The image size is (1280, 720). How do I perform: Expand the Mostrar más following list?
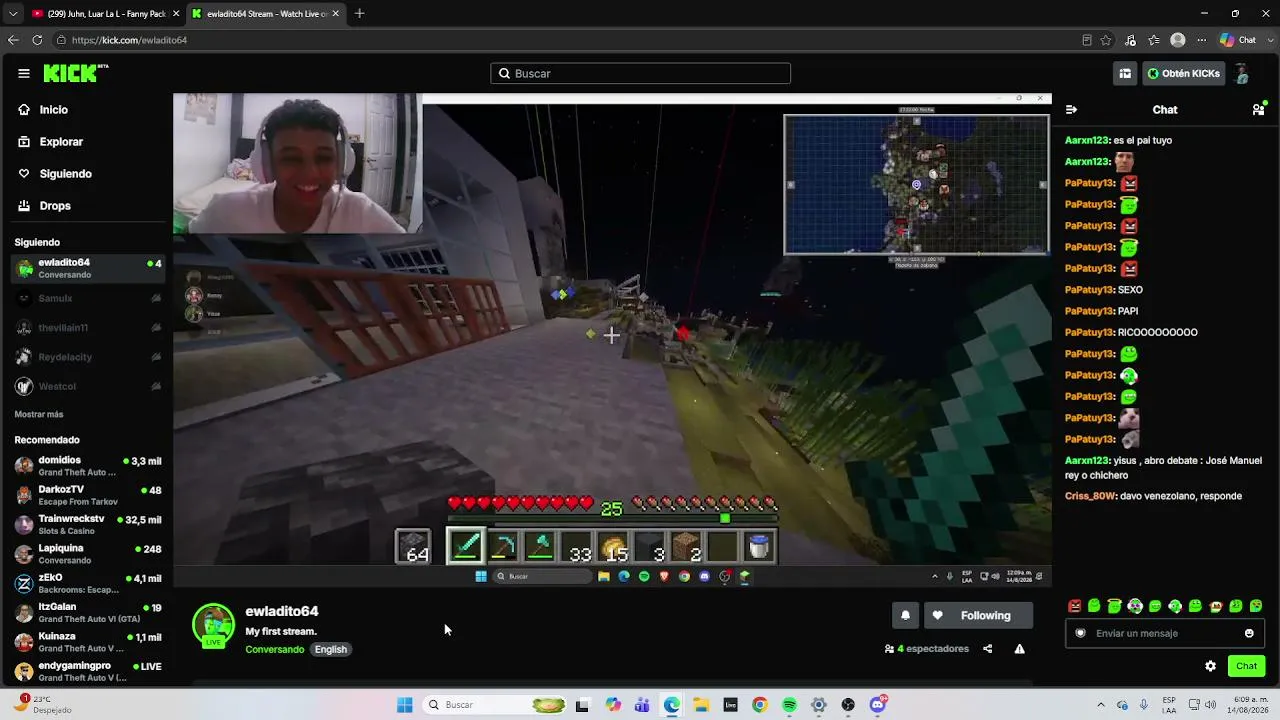click(x=39, y=414)
